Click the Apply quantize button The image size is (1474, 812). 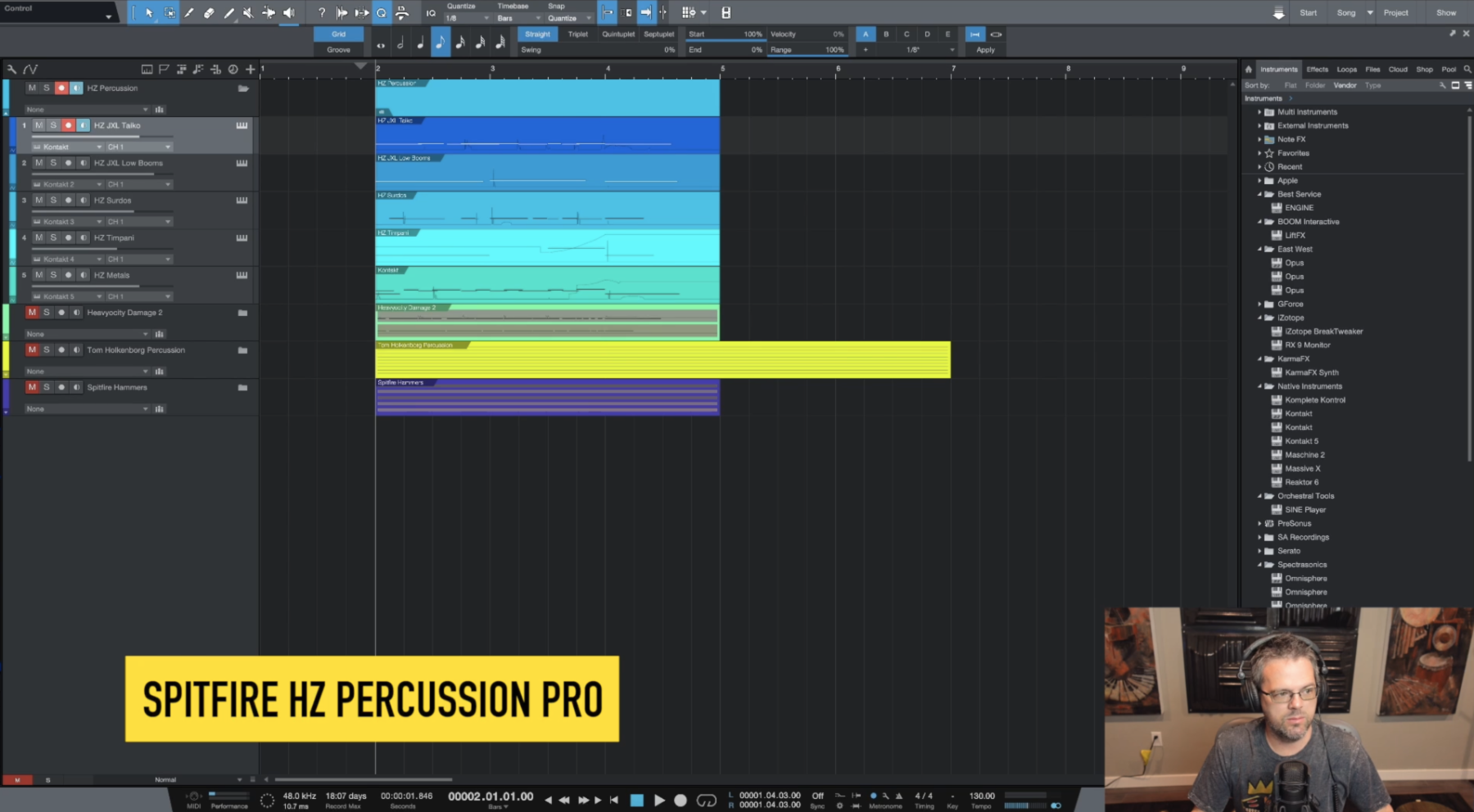coord(986,50)
